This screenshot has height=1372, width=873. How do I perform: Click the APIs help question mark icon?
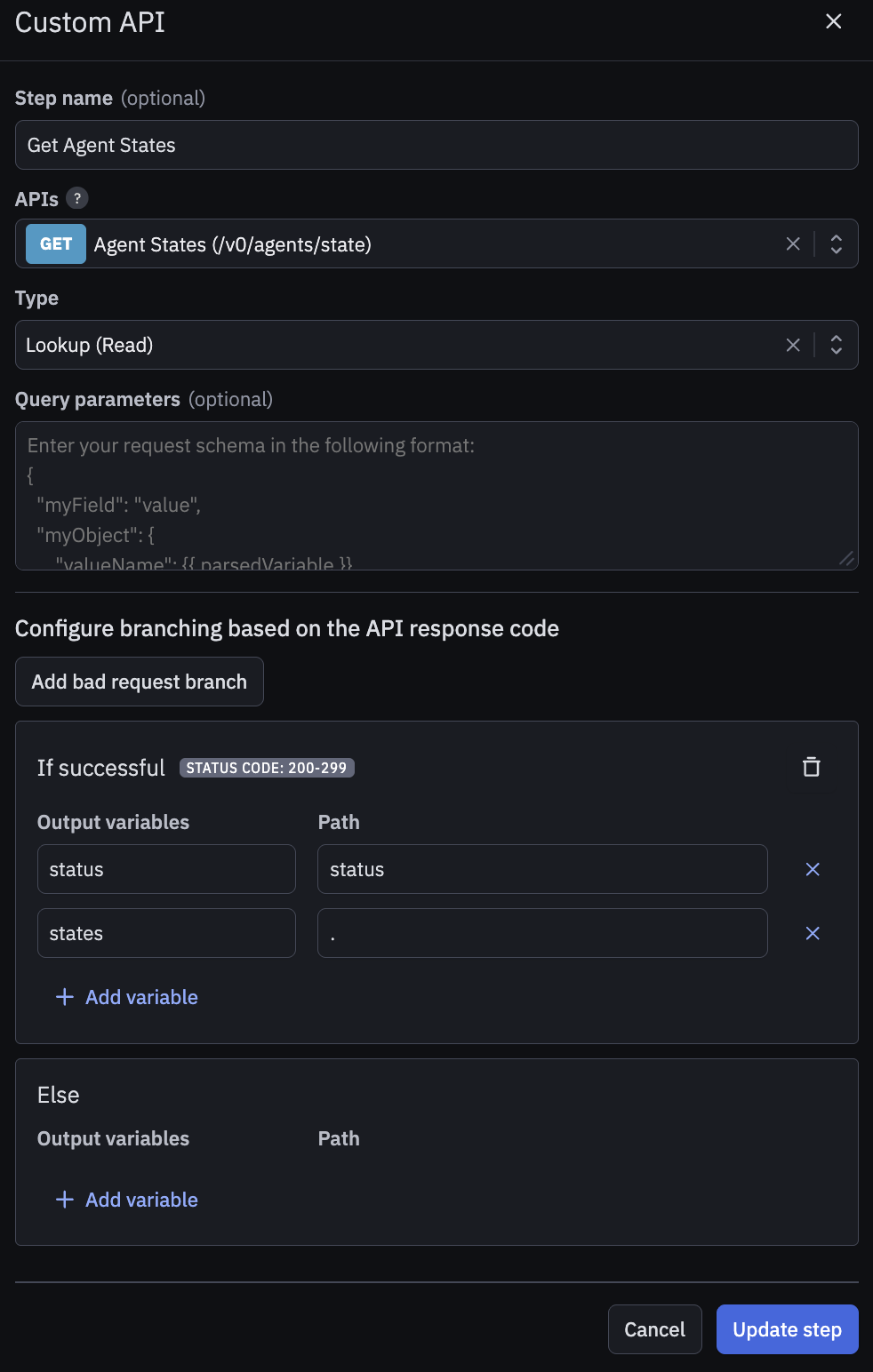tap(77, 198)
